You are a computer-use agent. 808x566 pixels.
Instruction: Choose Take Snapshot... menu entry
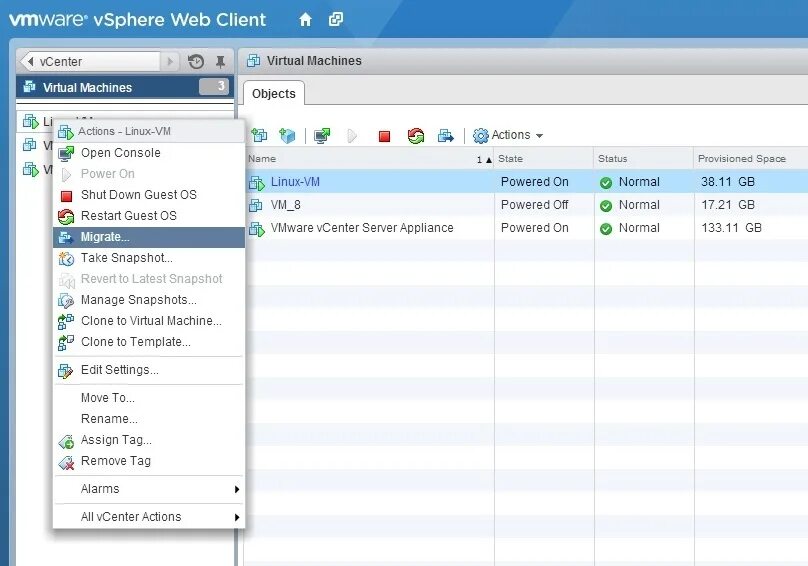[x=148, y=258]
